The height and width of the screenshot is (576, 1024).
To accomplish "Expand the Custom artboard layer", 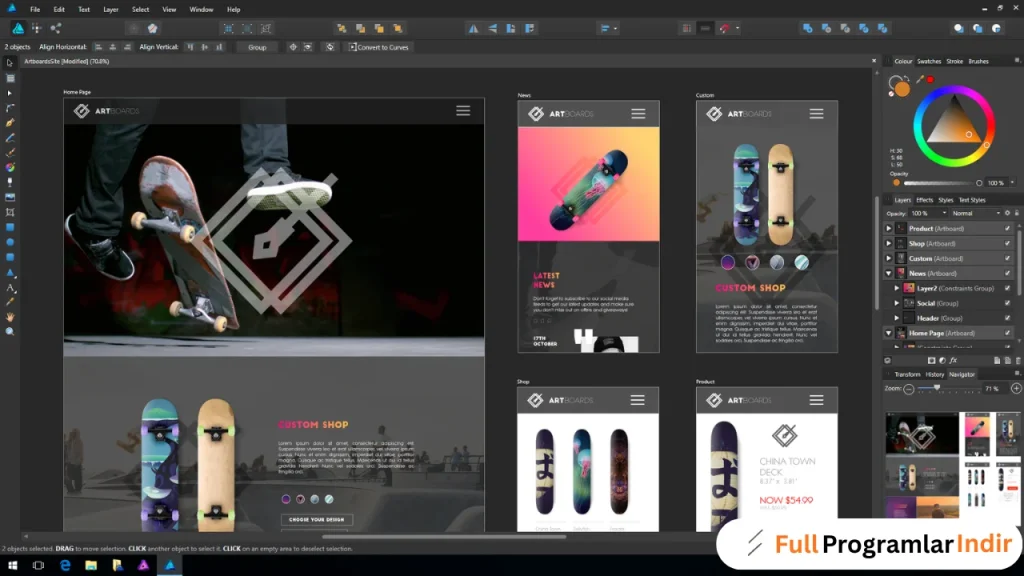I will coord(889,259).
